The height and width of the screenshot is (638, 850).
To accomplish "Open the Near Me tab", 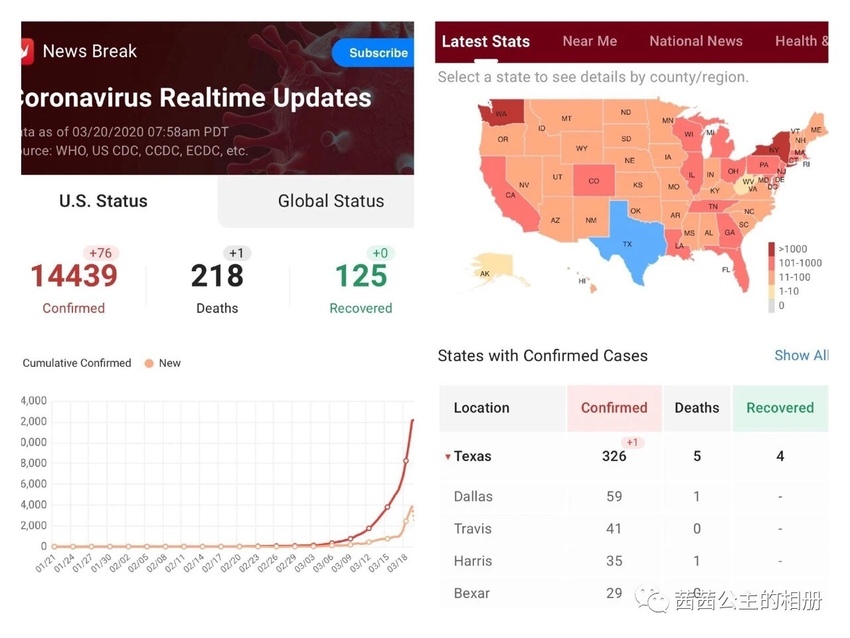I will point(590,41).
